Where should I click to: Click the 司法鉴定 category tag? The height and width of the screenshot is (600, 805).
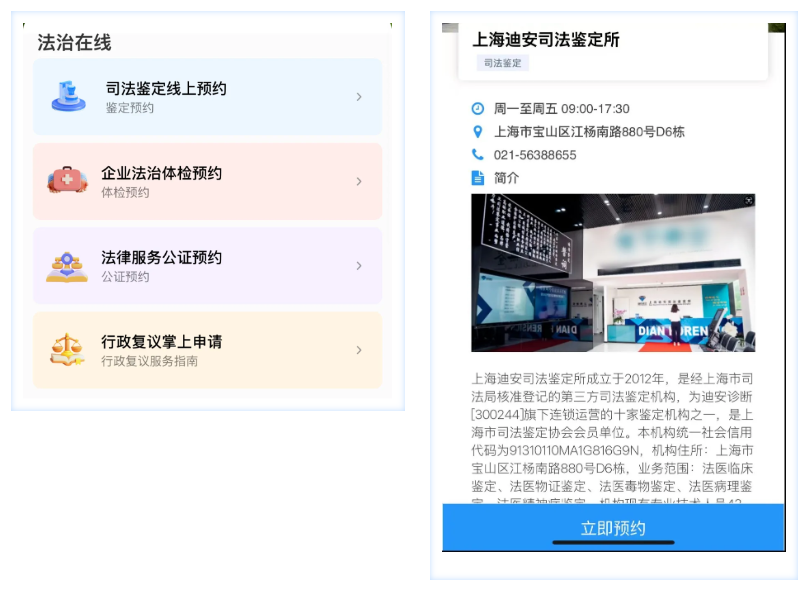tap(503, 63)
